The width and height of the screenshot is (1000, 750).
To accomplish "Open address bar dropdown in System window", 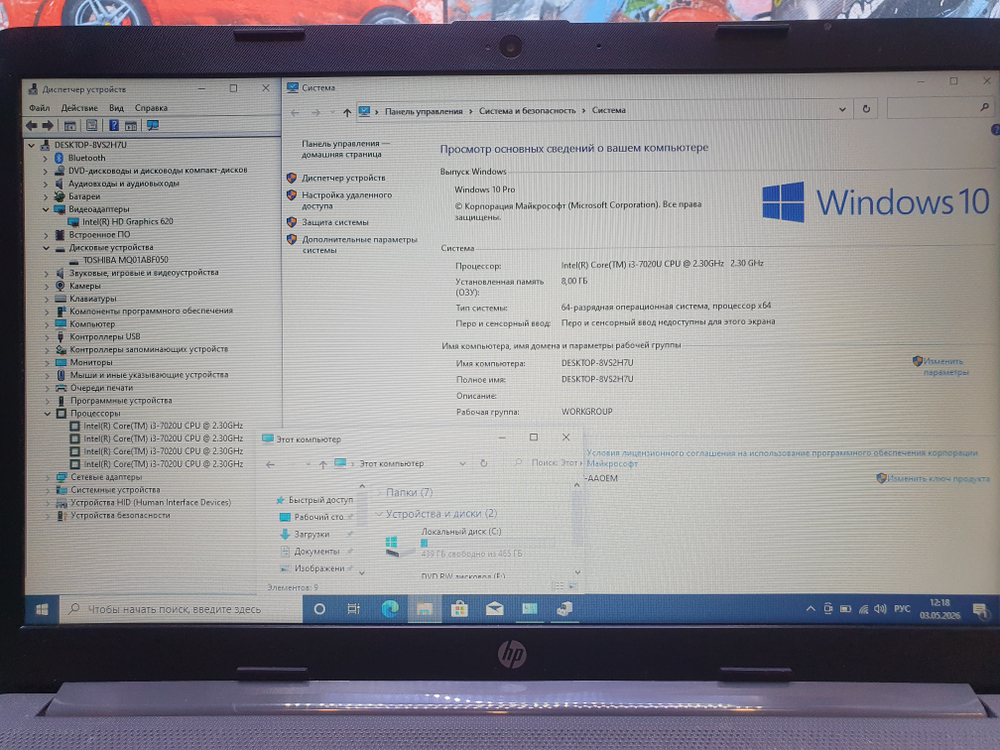I will pos(842,110).
